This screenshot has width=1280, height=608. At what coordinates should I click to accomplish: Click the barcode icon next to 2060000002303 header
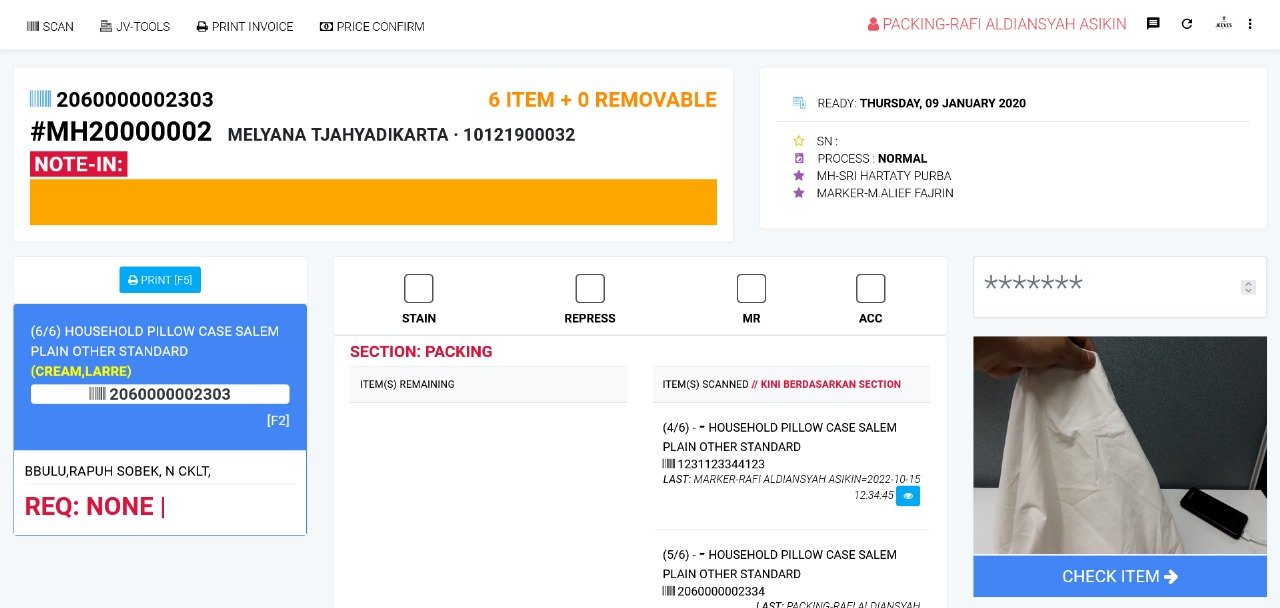pos(40,99)
